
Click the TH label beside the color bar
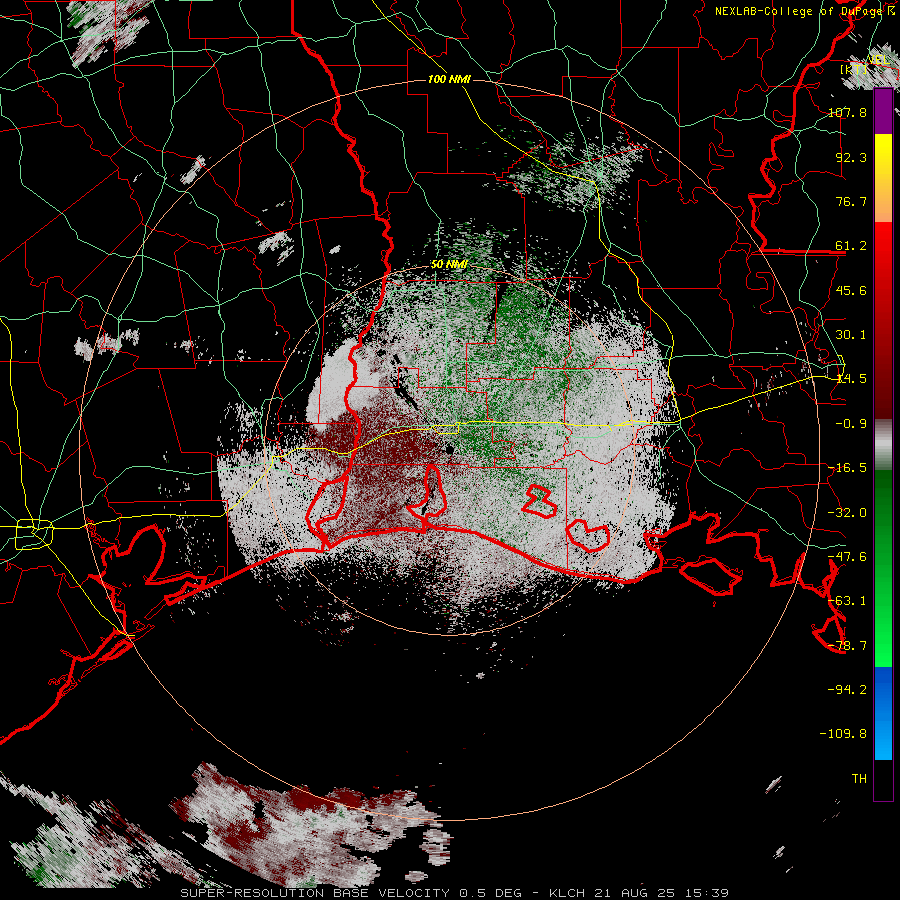(x=859, y=779)
